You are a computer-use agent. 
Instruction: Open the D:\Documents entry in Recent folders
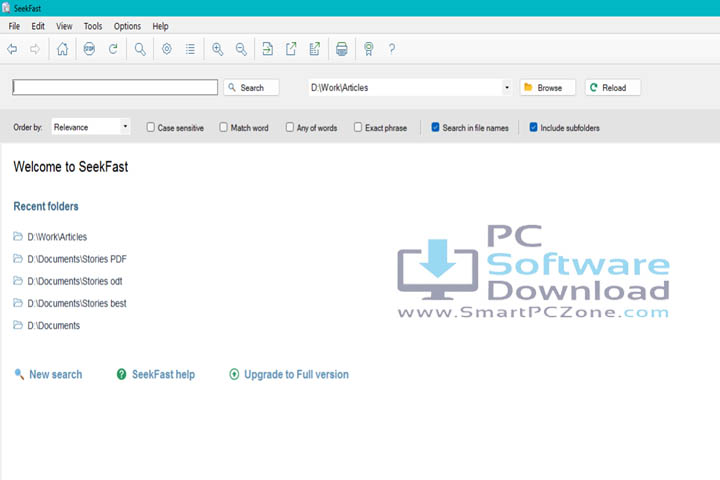click(53, 325)
